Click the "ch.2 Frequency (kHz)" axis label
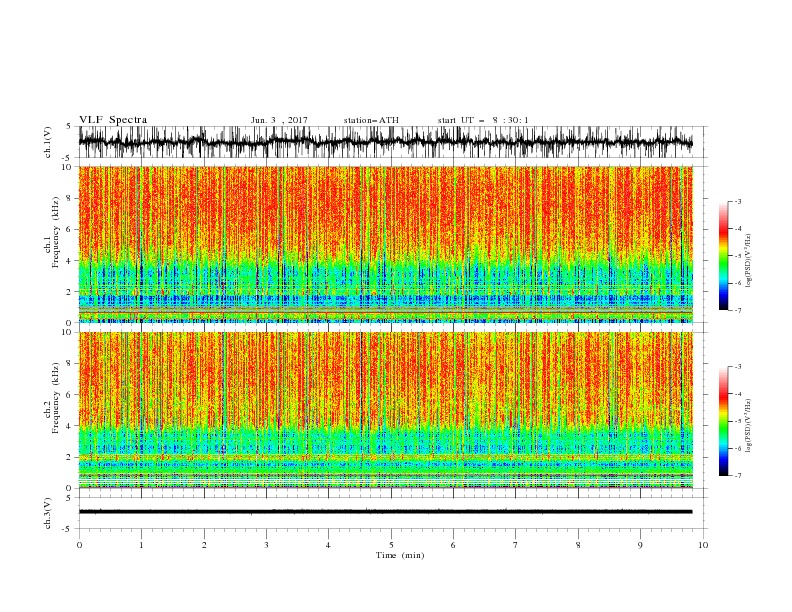 pos(53,398)
